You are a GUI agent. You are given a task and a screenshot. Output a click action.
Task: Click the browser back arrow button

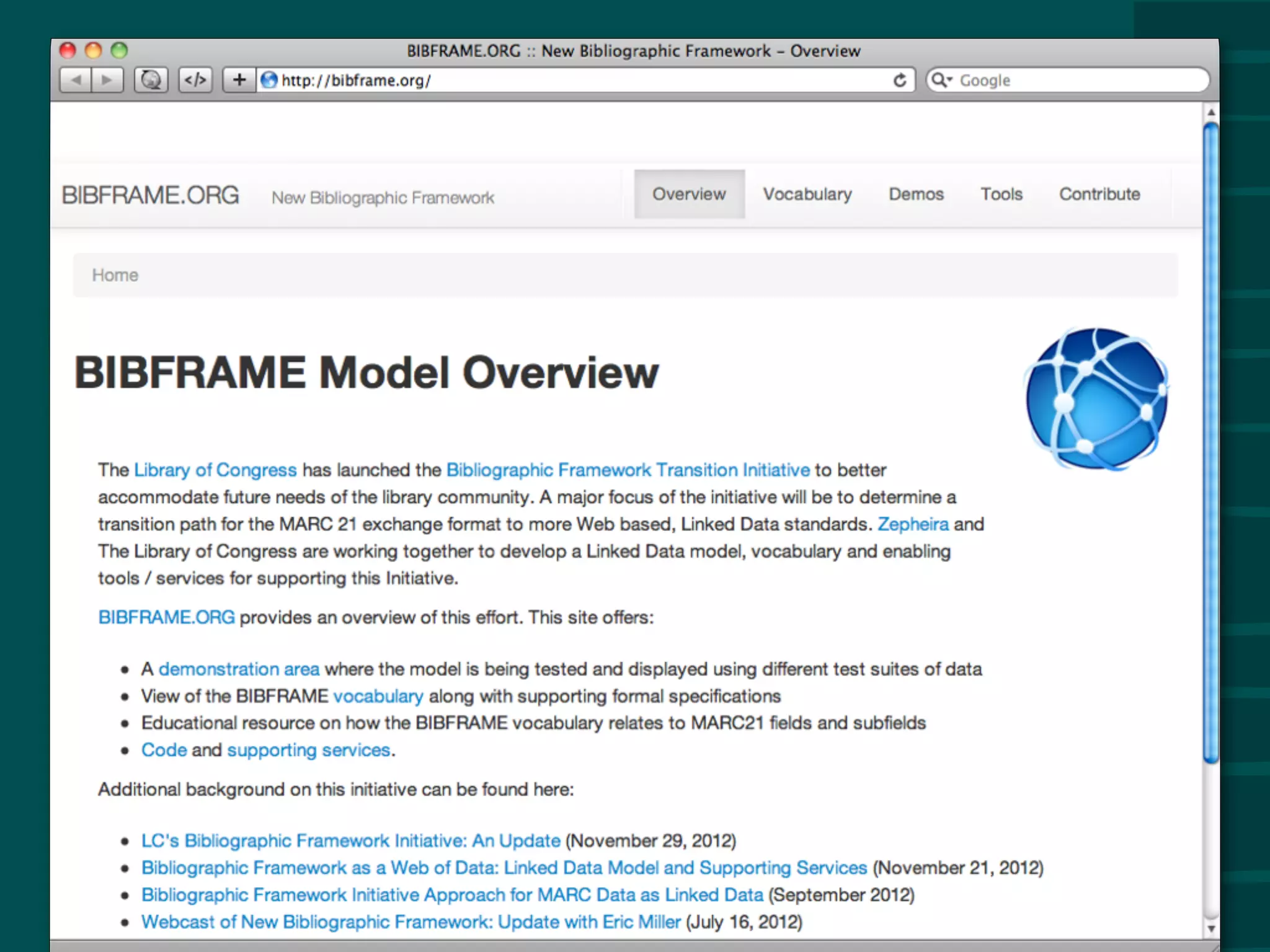coord(76,80)
